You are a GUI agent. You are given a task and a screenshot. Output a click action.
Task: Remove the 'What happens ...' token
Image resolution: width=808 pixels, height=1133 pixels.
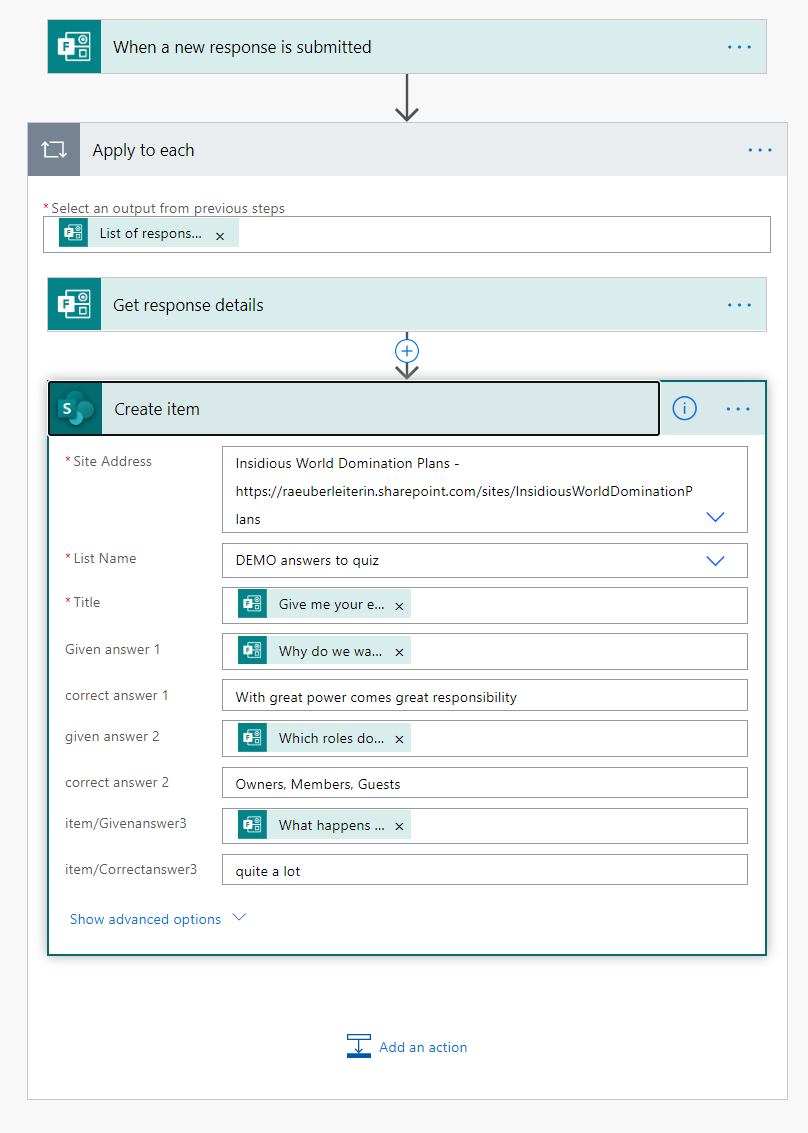pos(399,827)
